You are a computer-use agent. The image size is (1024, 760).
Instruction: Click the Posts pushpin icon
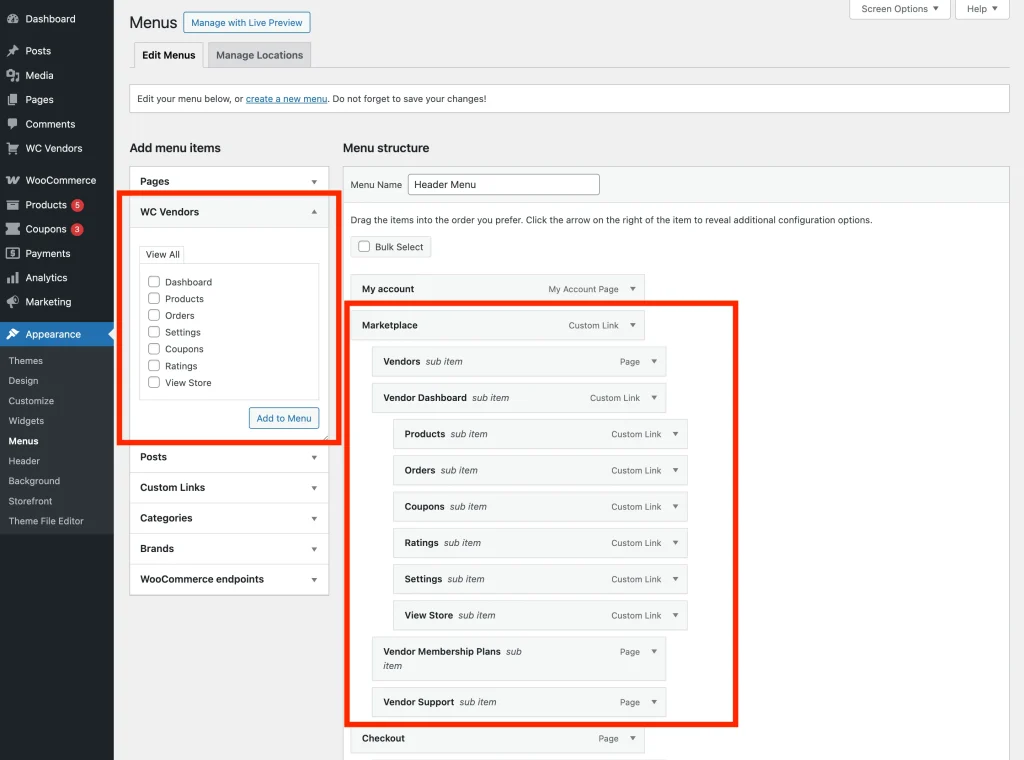[x=12, y=51]
